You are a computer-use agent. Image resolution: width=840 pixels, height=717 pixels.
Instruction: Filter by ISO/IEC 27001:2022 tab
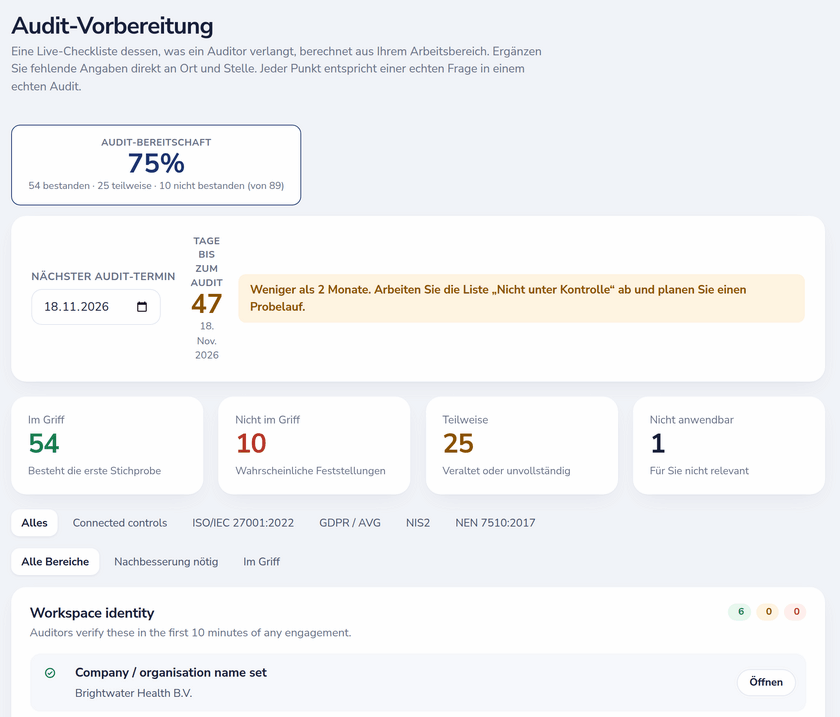coord(243,523)
